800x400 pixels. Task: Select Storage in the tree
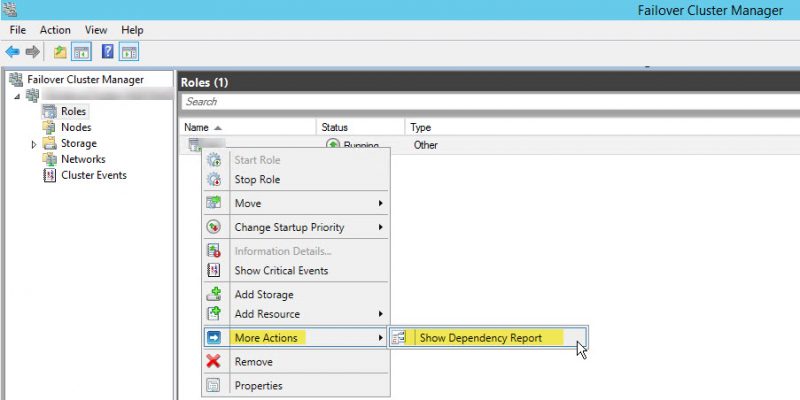pos(79,143)
